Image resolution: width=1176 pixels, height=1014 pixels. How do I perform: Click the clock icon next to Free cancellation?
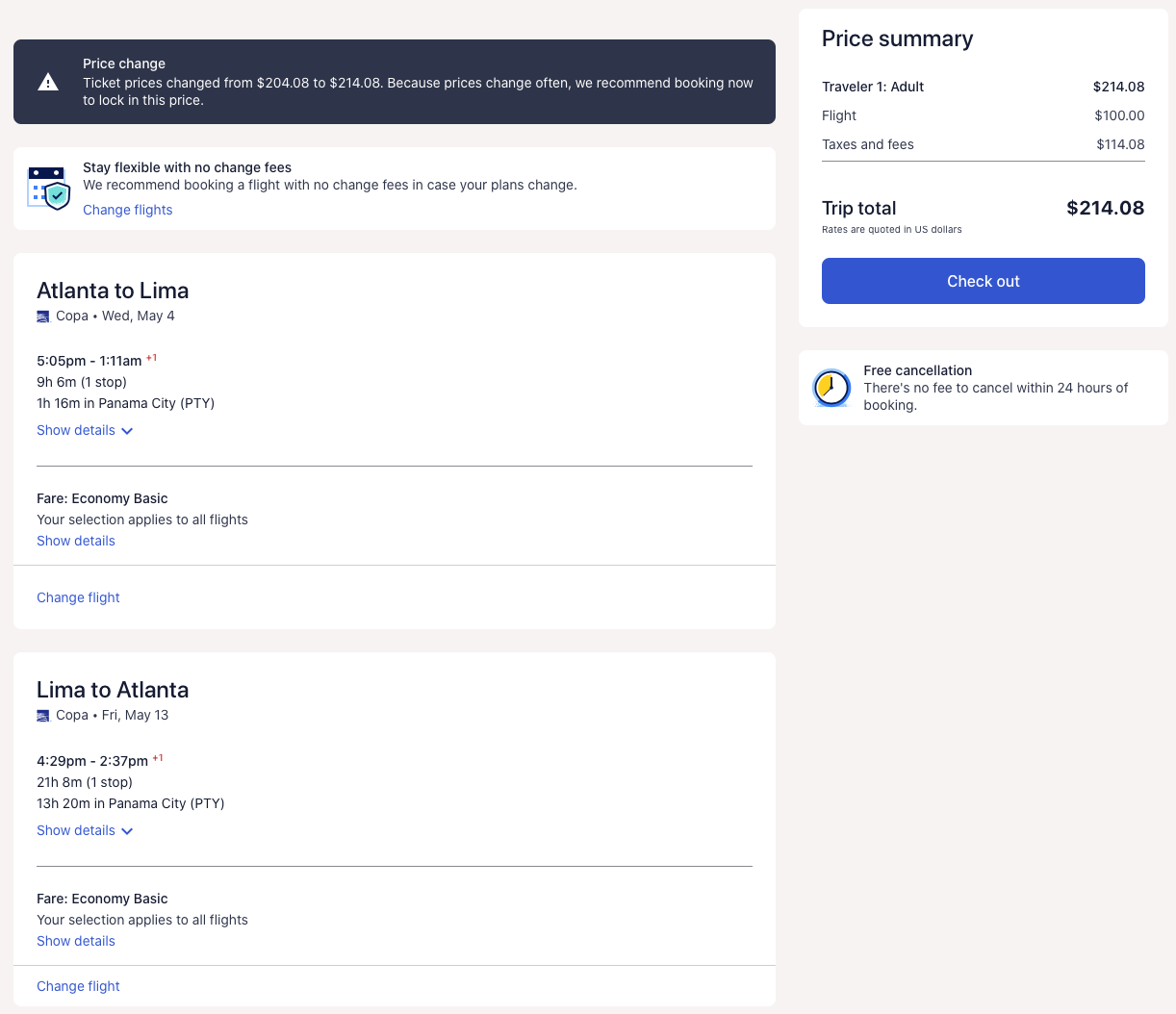tap(831, 388)
